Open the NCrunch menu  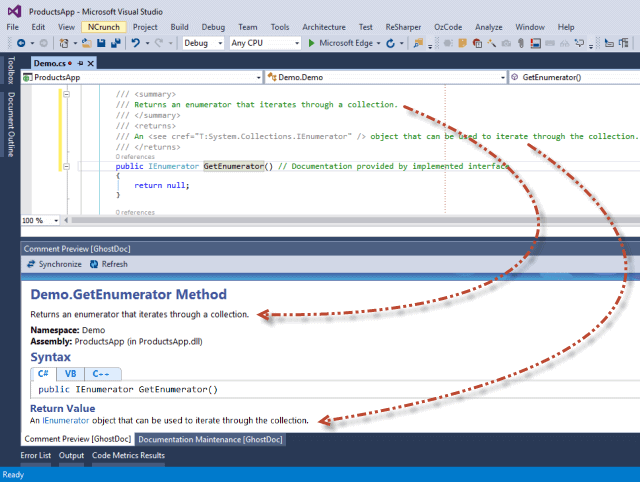tap(103, 27)
